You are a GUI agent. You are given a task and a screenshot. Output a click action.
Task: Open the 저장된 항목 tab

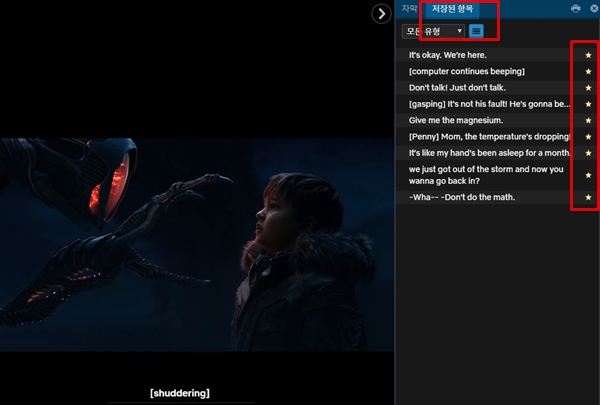(x=452, y=9)
